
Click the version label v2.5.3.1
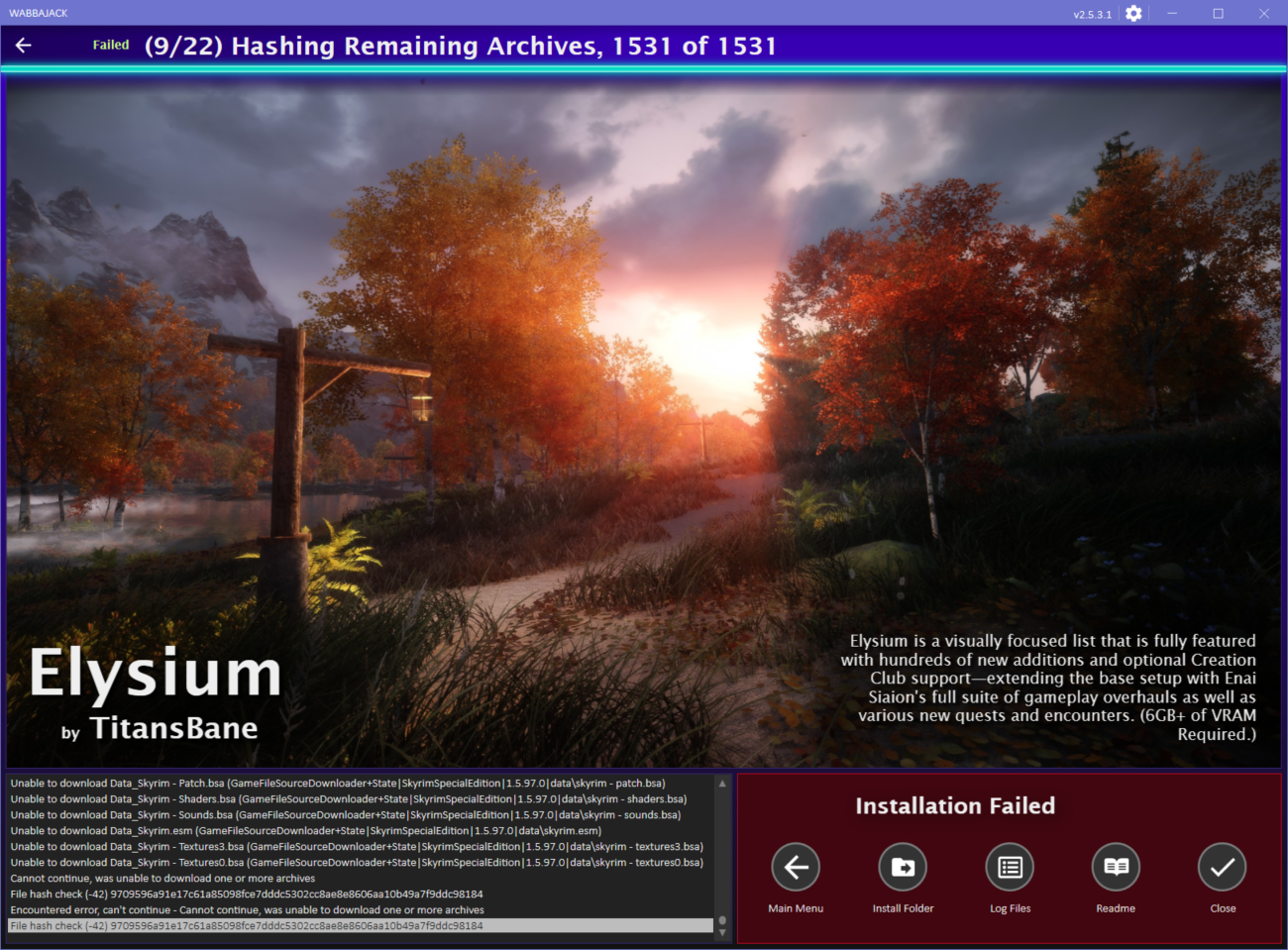point(1093,15)
